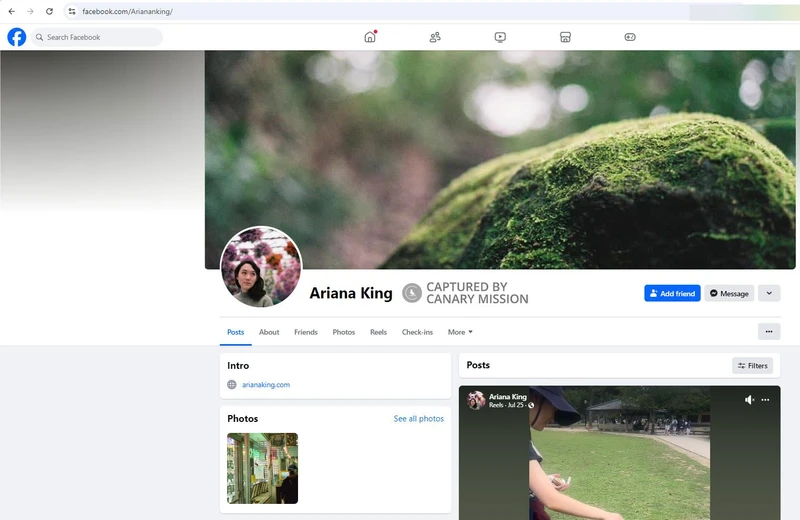Switch to the Check-ins tab
The image size is (800, 520).
417,332
